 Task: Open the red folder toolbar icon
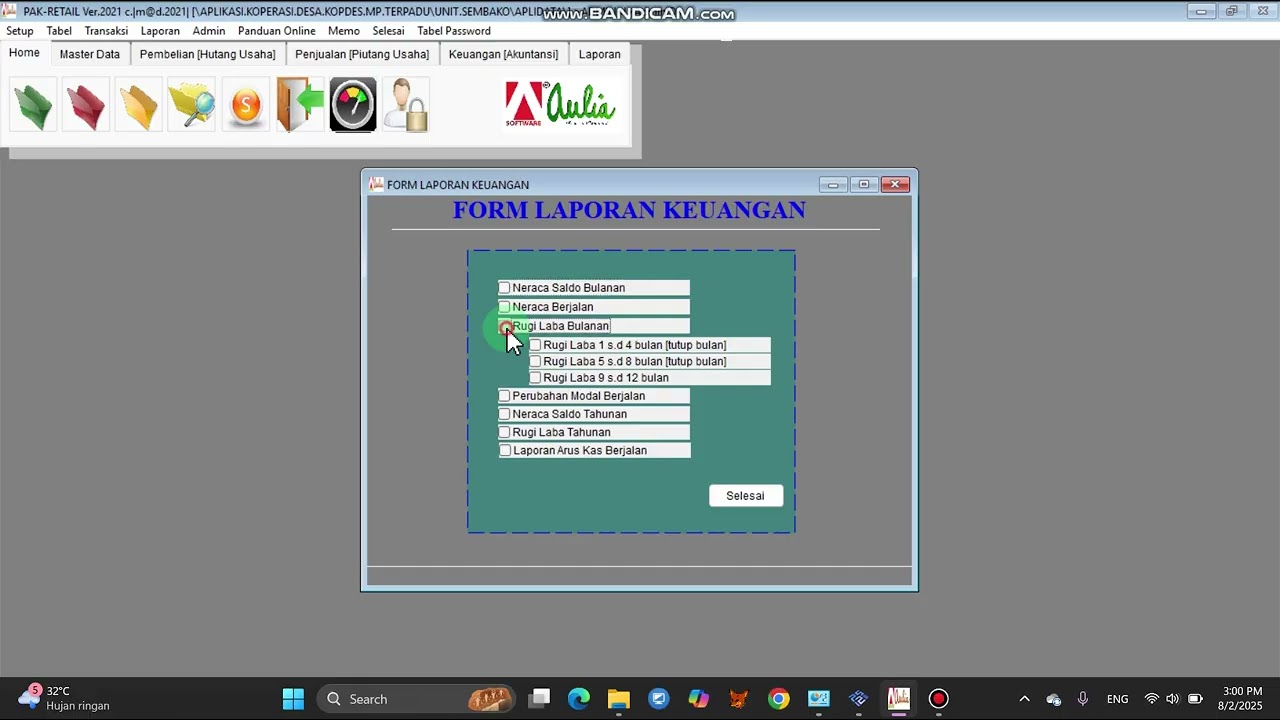tap(86, 105)
